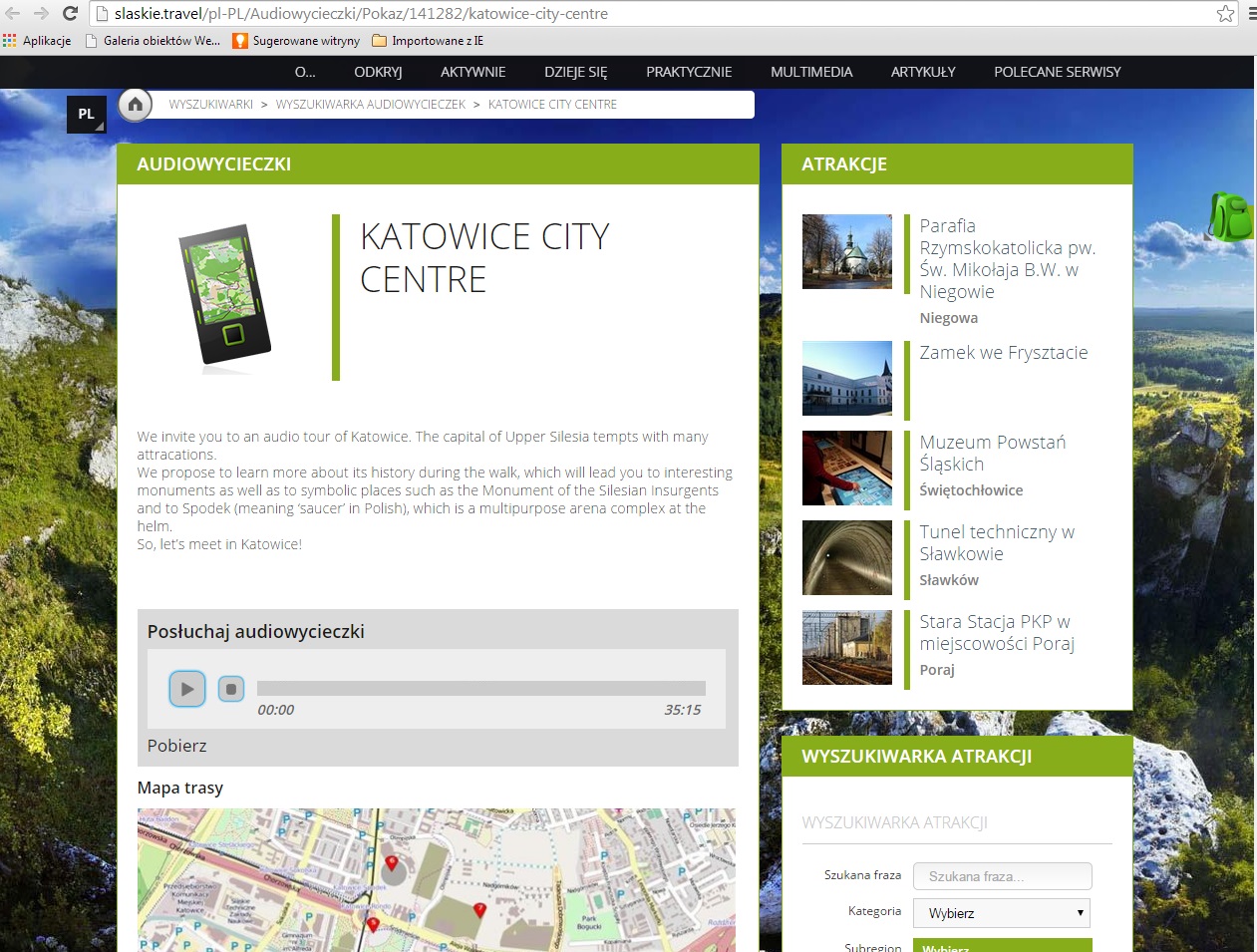
Task: Play the audio tour
Action: click(x=187, y=689)
